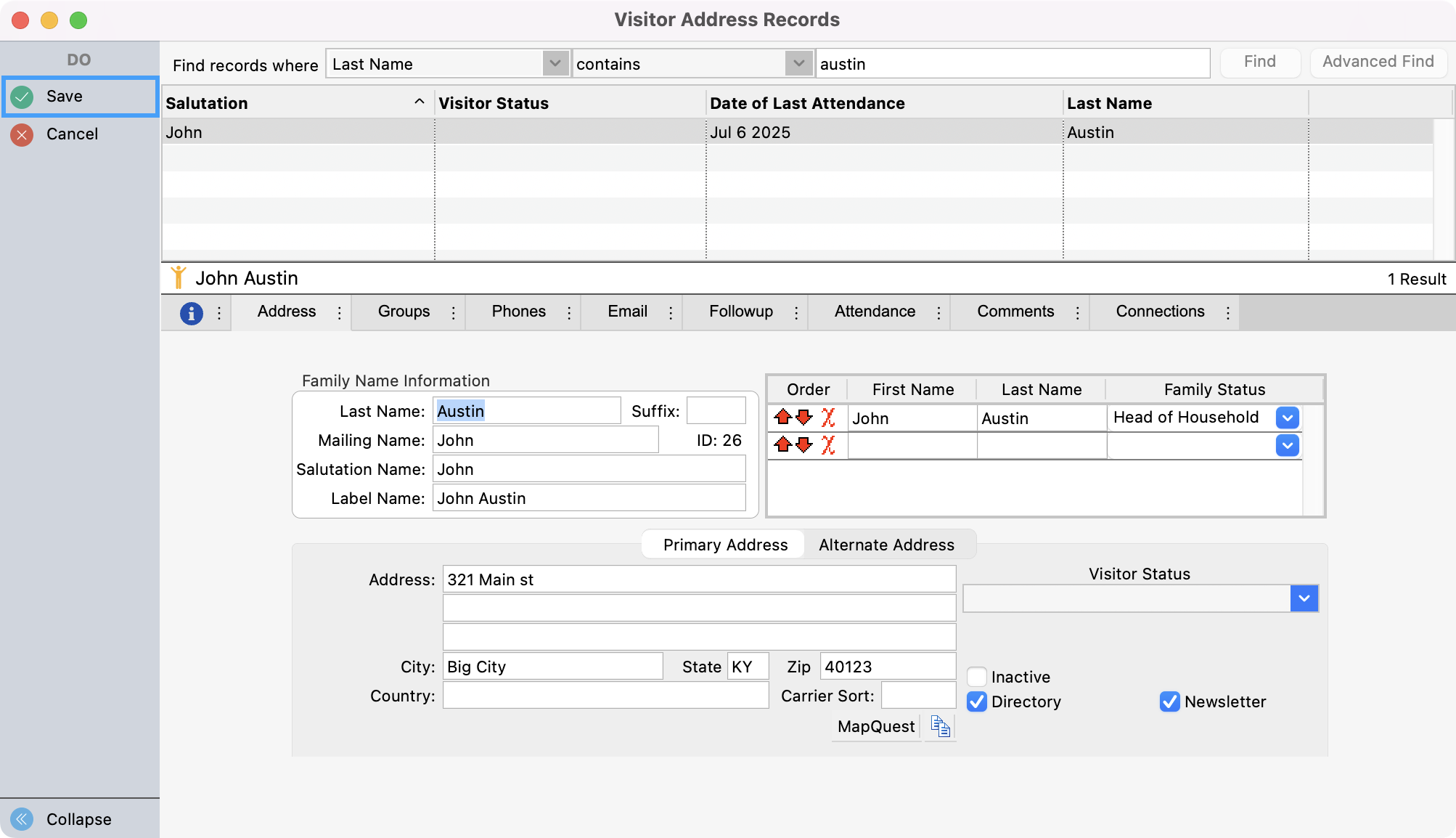Click the copy address icon next to MapQuest
Viewport: 1456px width, 838px height.
point(940,726)
